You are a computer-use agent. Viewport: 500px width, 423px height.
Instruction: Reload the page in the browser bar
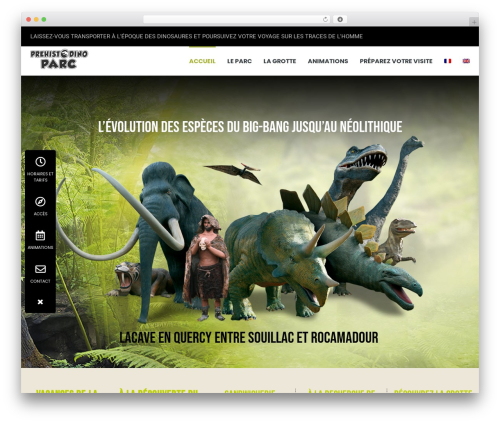coord(325,20)
